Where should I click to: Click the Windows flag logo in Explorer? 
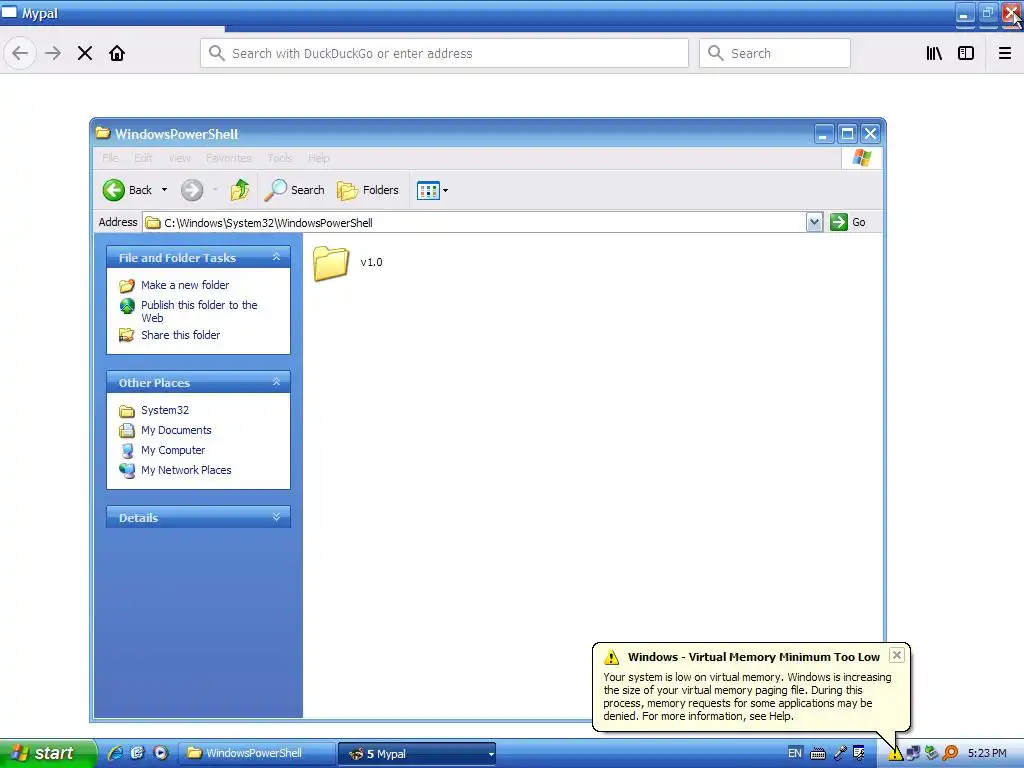tap(861, 157)
